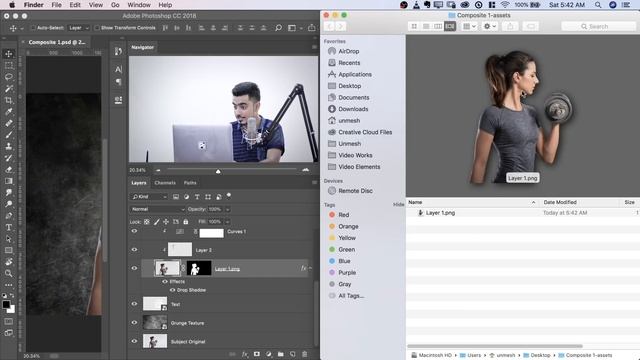Toggle the Auto-Select checkbox
The image size is (640, 360).
coord(33,28)
